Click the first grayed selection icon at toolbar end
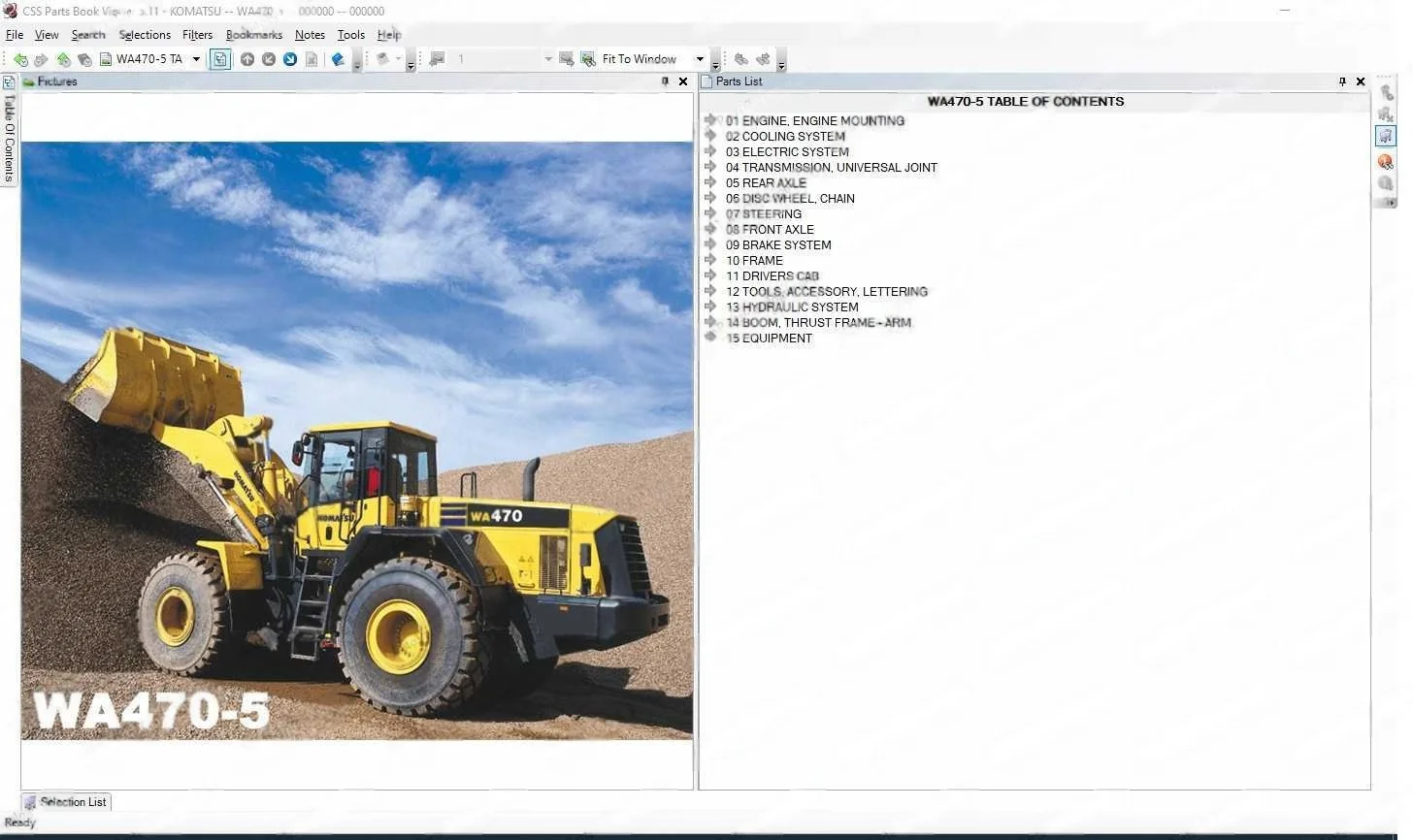Viewport: 1413px width, 840px height. 741,59
